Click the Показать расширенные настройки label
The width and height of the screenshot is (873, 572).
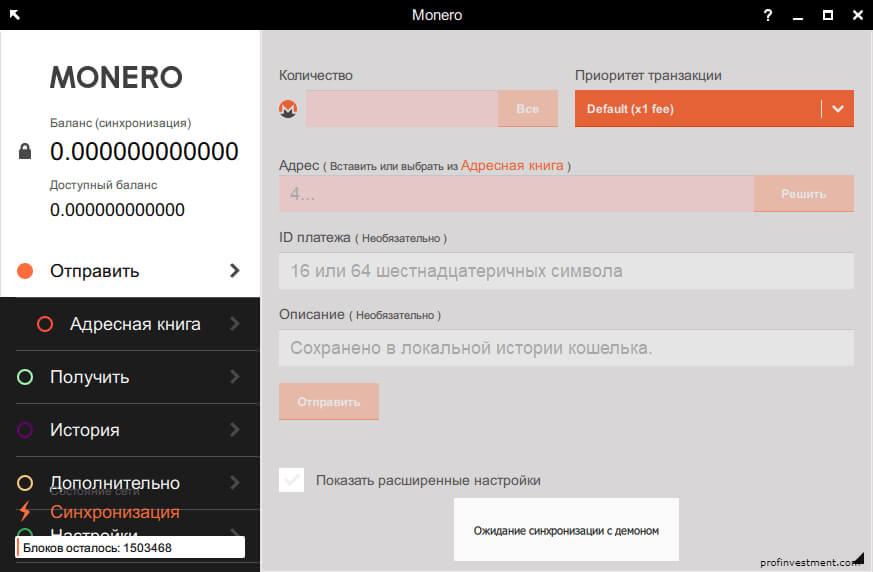click(x=428, y=480)
